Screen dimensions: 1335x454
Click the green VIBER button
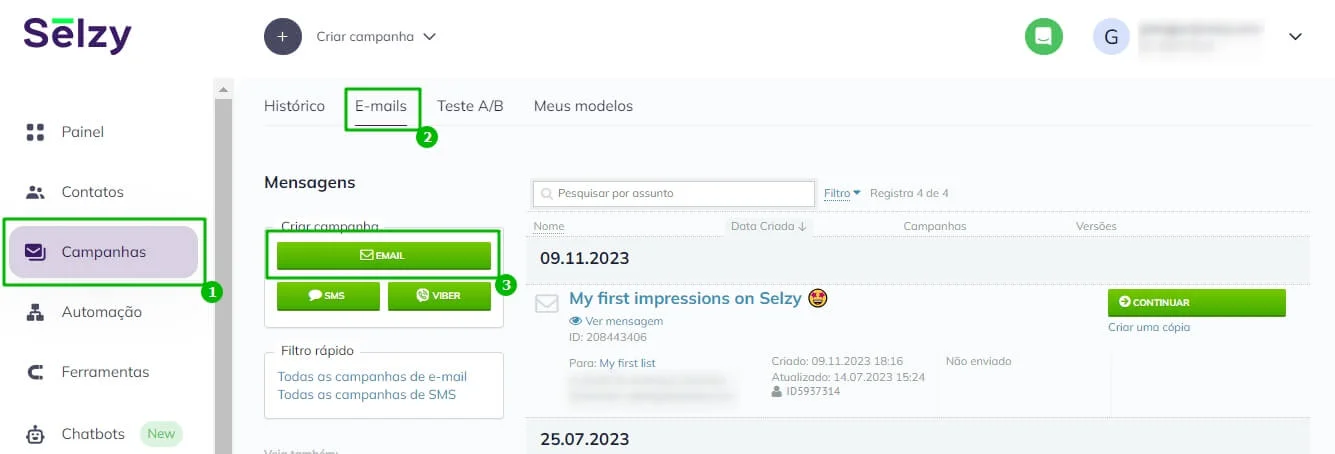(439, 296)
